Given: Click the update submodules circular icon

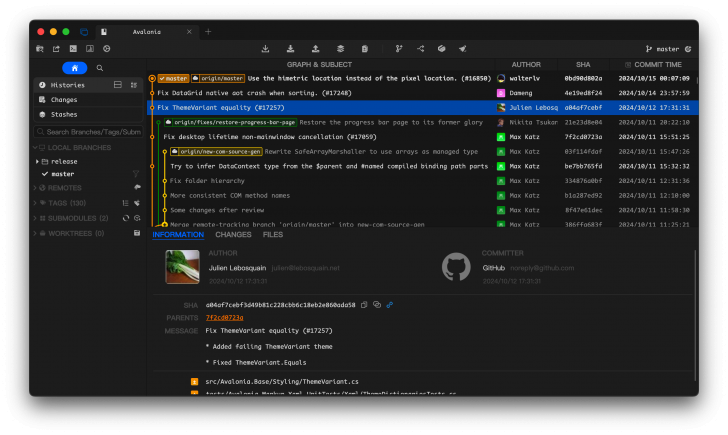Looking at the screenshot, I should point(126,218).
